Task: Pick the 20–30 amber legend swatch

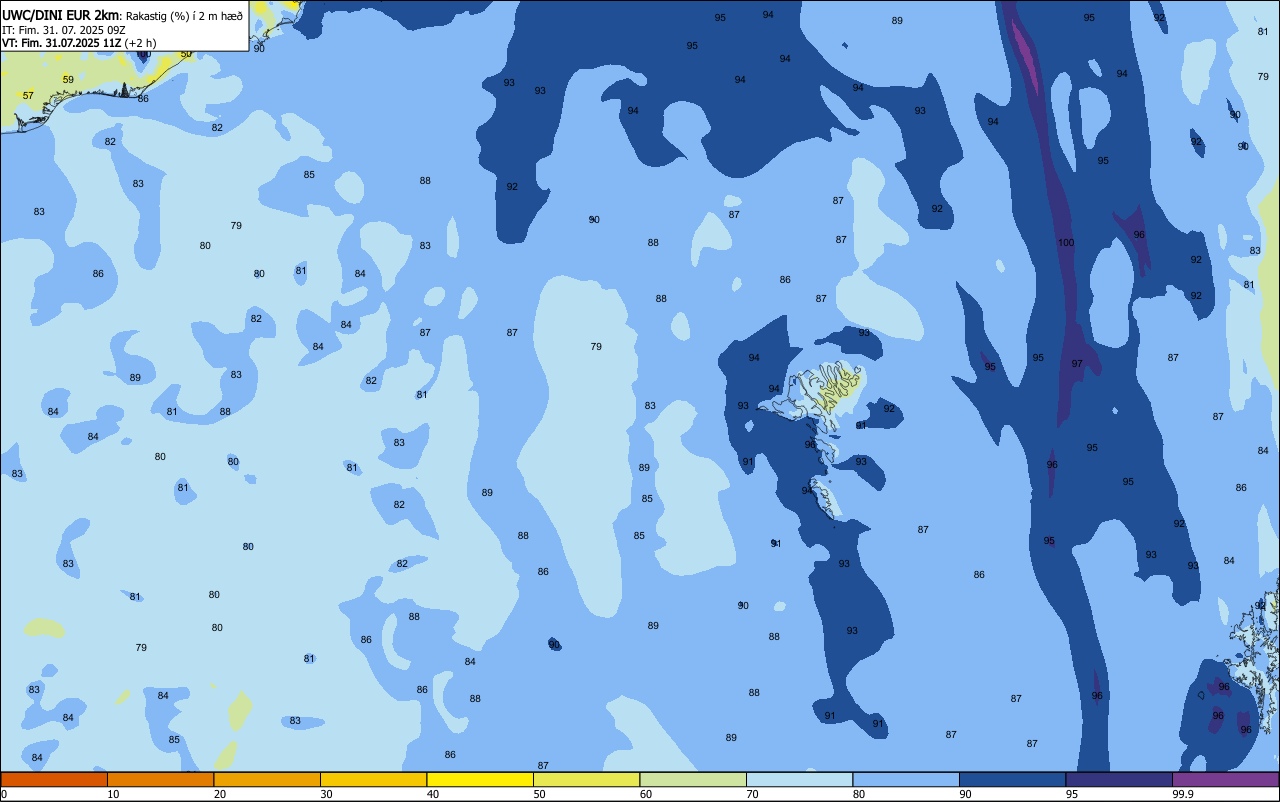Action: pyautogui.click(x=267, y=779)
